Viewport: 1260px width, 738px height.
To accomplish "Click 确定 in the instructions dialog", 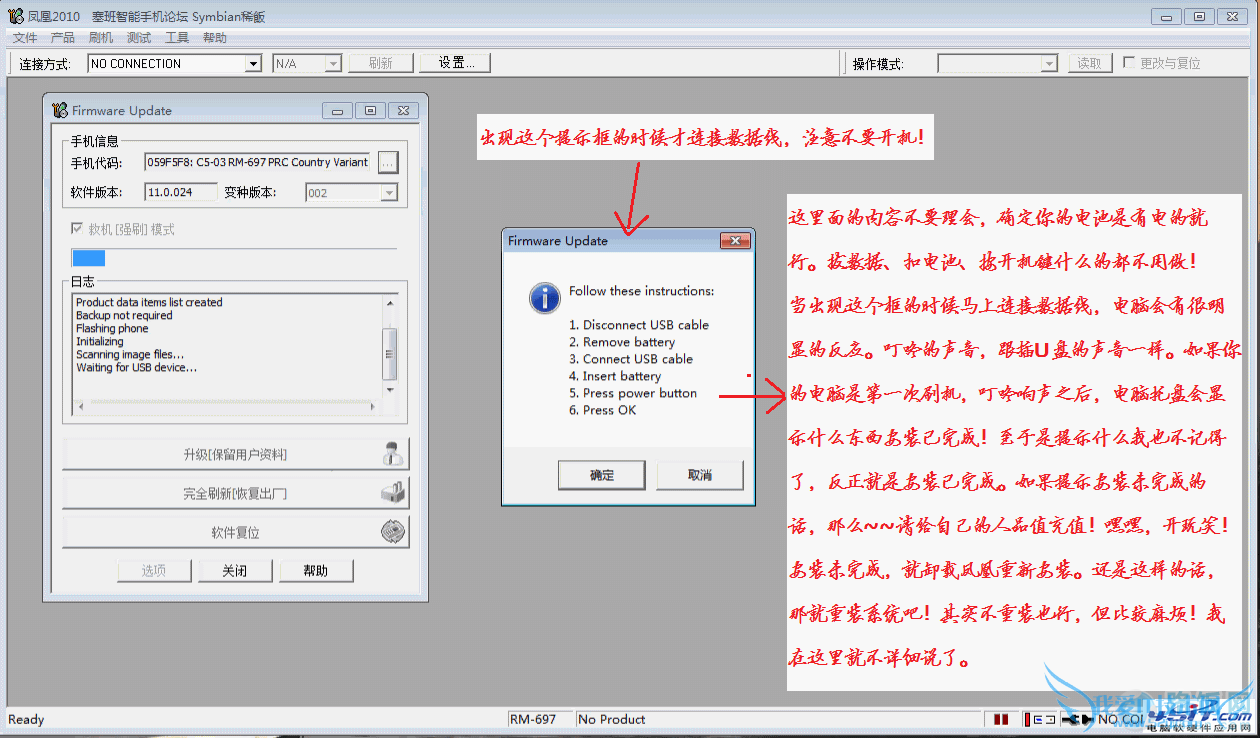I will [602, 475].
